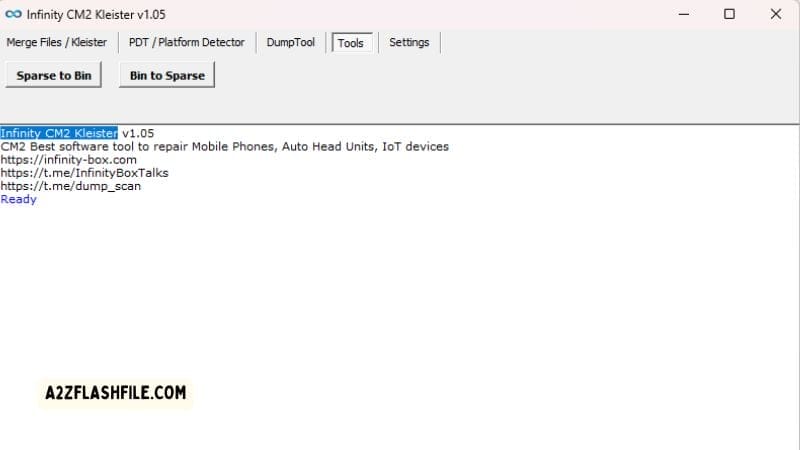Click the https://t.me/InfinityBoxTalks log line
800x450 pixels.
coord(85,173)
